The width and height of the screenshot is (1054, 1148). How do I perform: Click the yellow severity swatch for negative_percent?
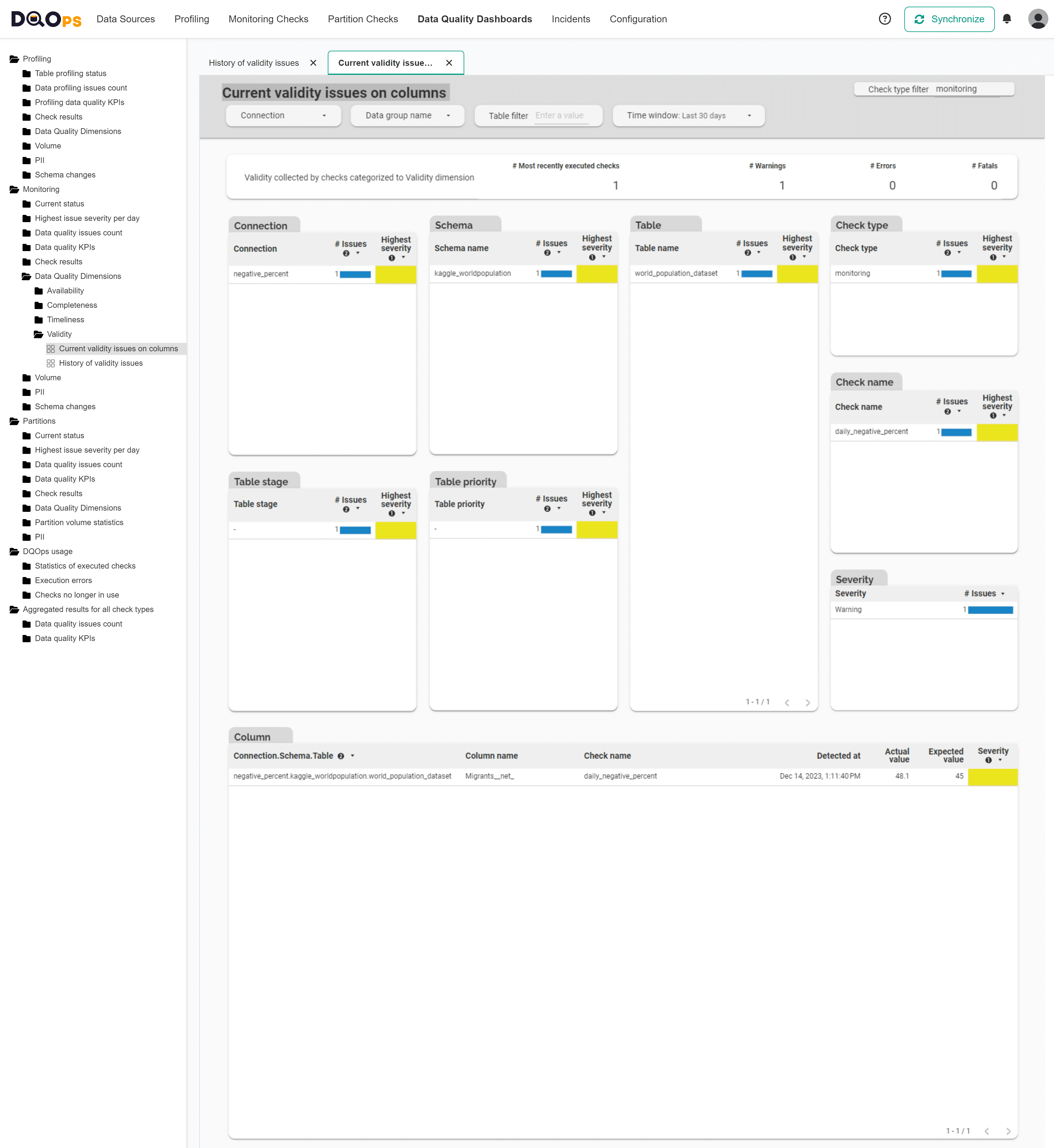[x=396, y=274]
